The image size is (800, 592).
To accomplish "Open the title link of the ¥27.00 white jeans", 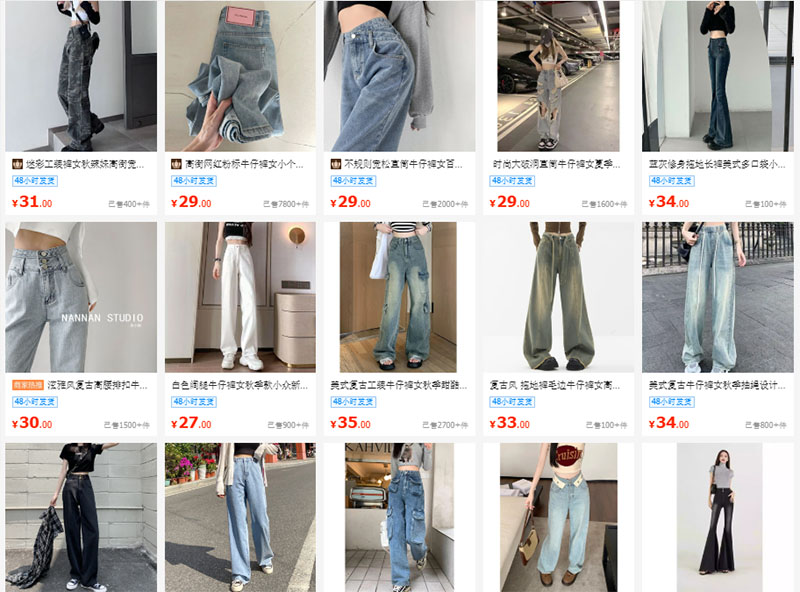I will click(240, 385).
